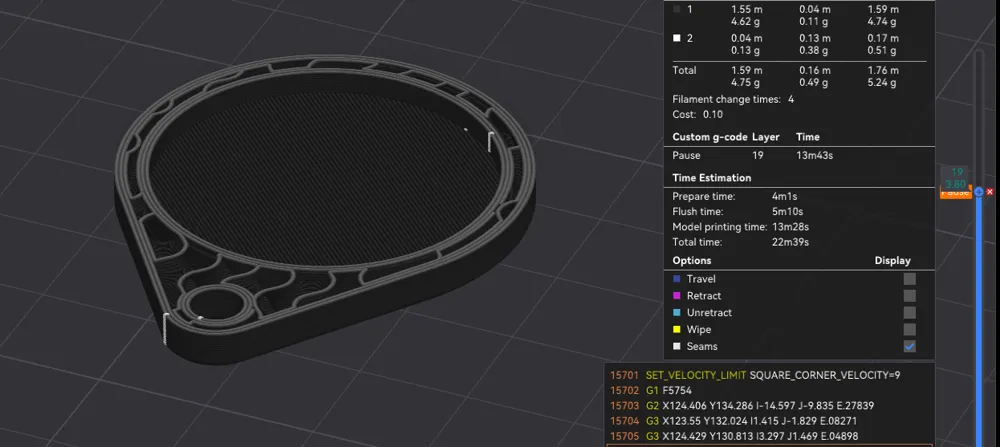Click the blue plus handle on layer slider

point(978,191)
